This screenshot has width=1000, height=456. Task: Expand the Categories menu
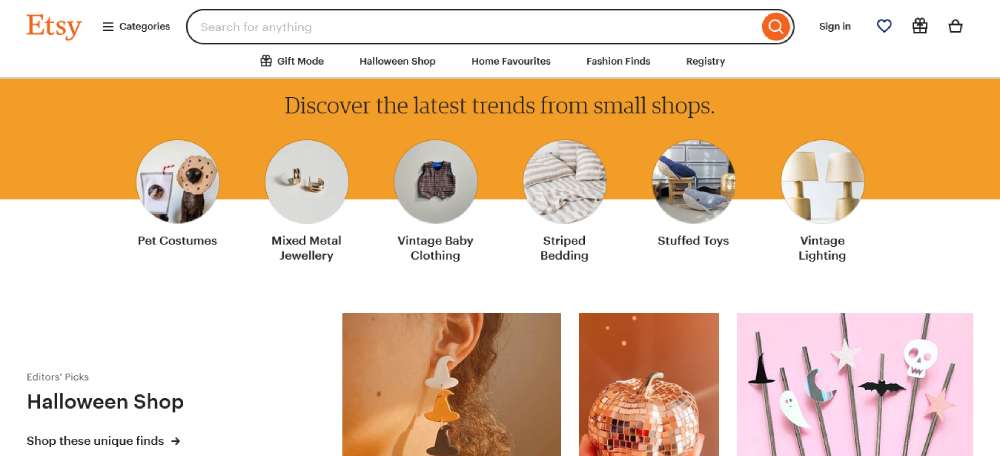(x=136, y=27)
